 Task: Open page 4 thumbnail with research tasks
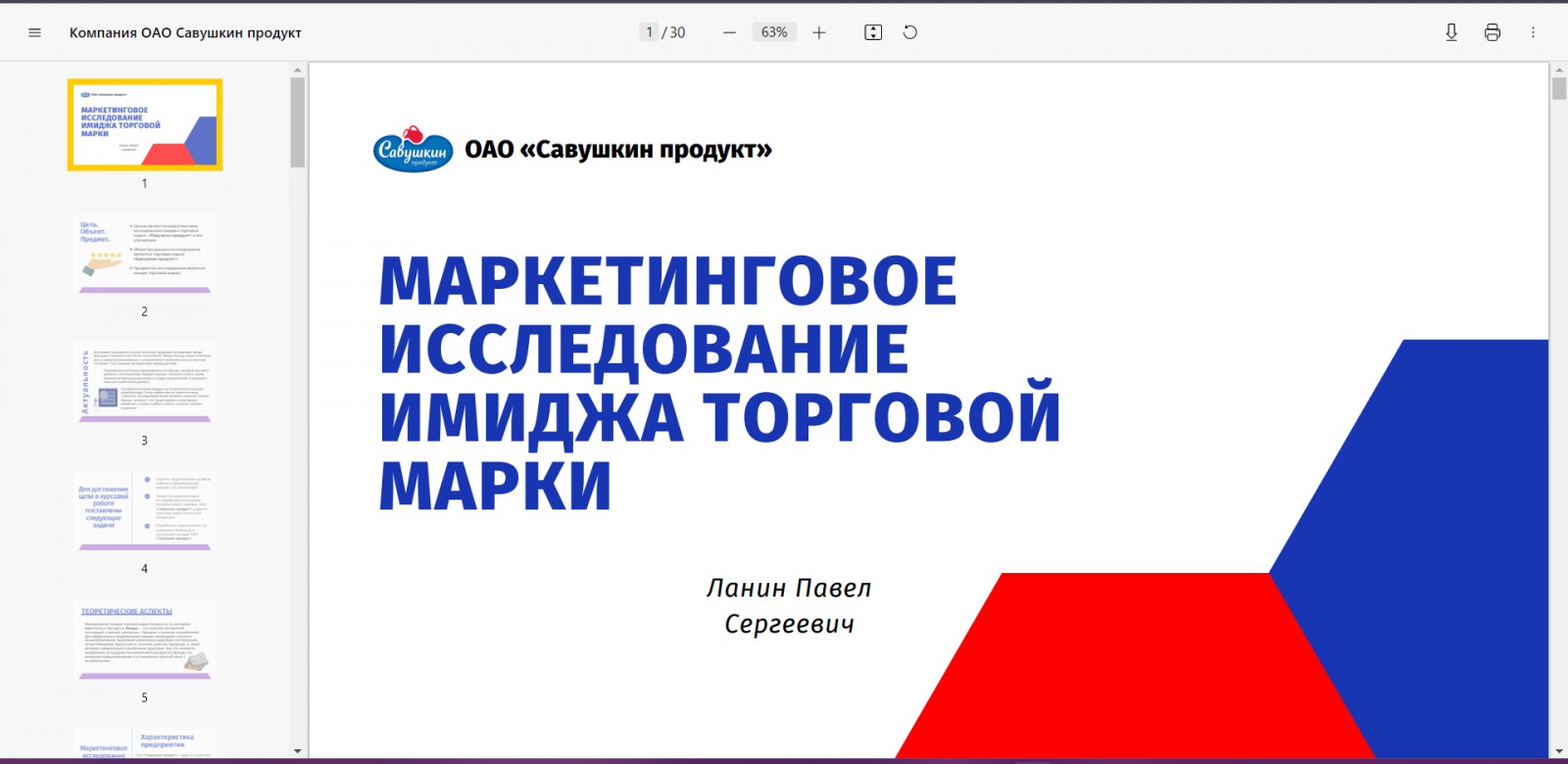point(145,511)
